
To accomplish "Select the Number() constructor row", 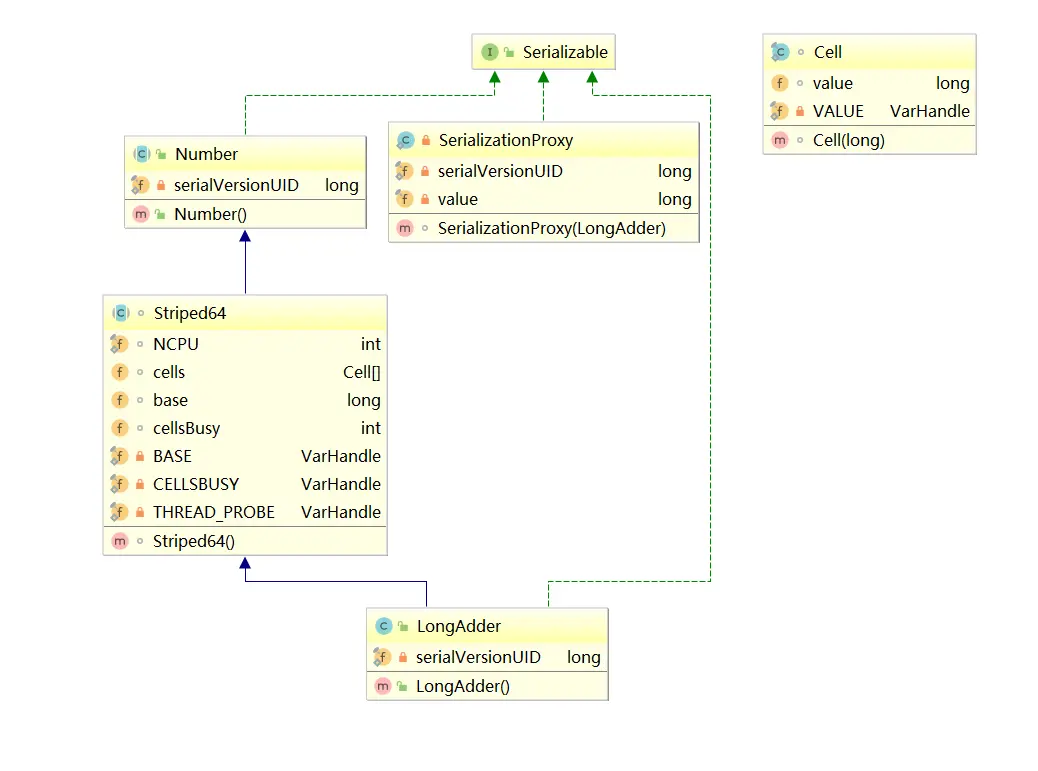I will 245,214.
